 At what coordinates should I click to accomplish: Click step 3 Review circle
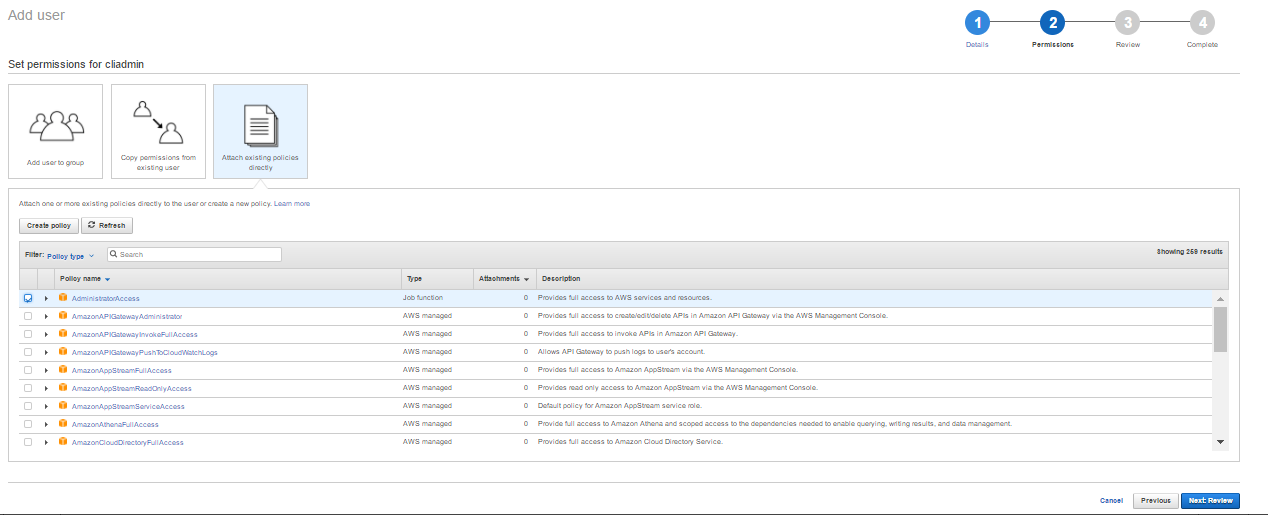point(1127,24)
